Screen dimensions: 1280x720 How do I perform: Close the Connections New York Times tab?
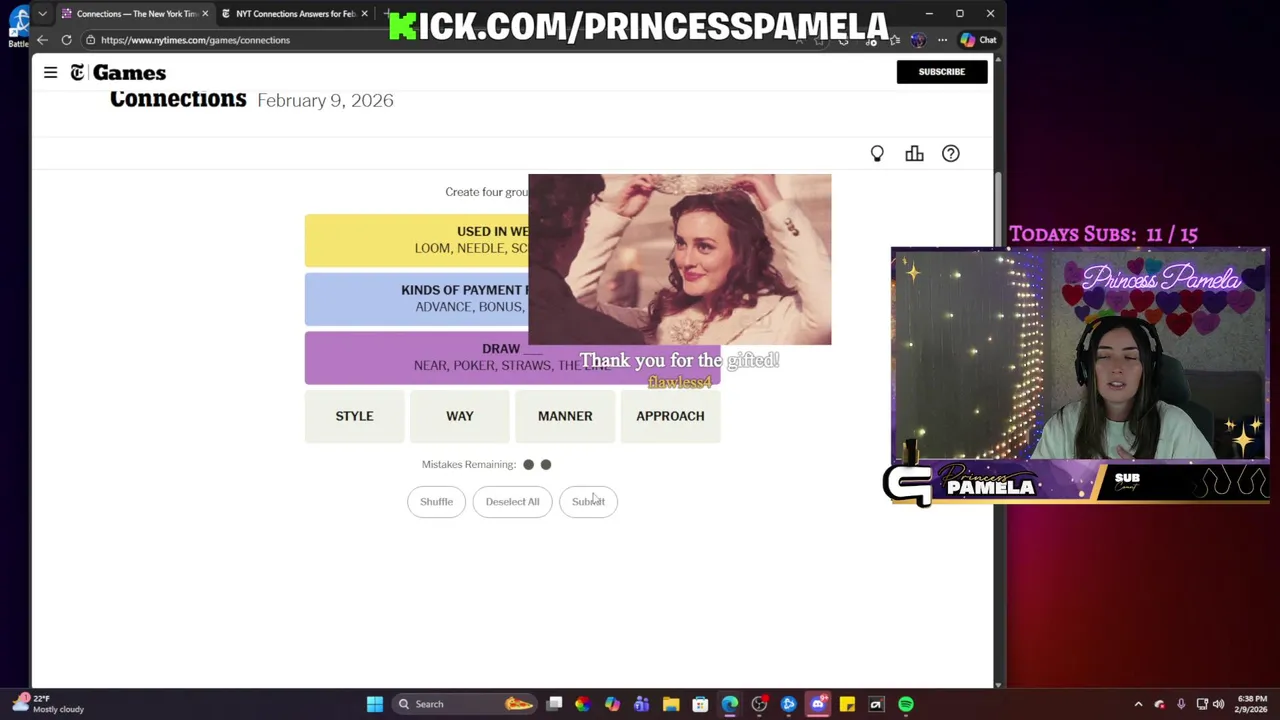tap(205, 14)
